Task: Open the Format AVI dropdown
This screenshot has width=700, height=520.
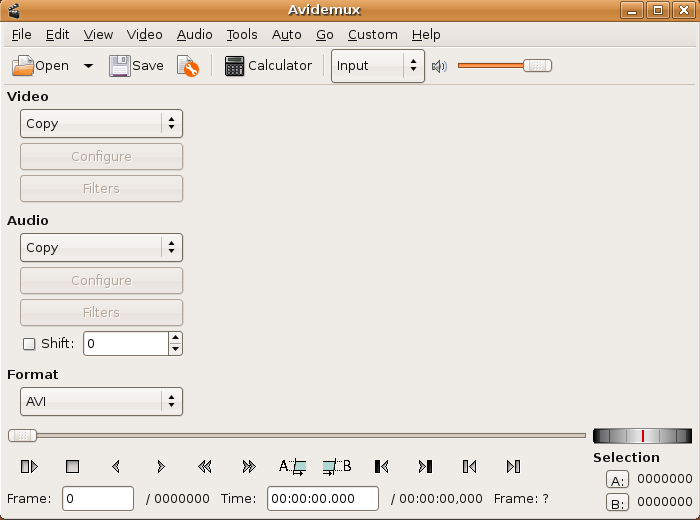Action: click(x=101, y=402)
